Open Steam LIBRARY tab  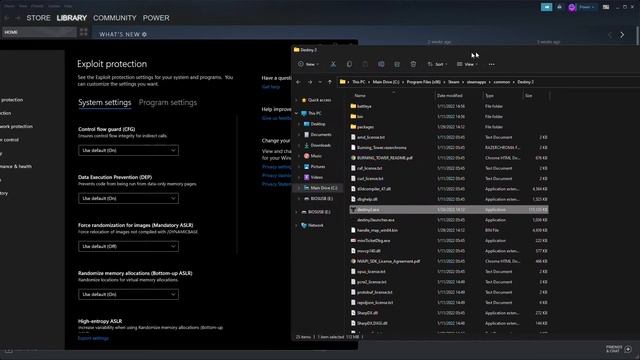(x=71, y=18)
